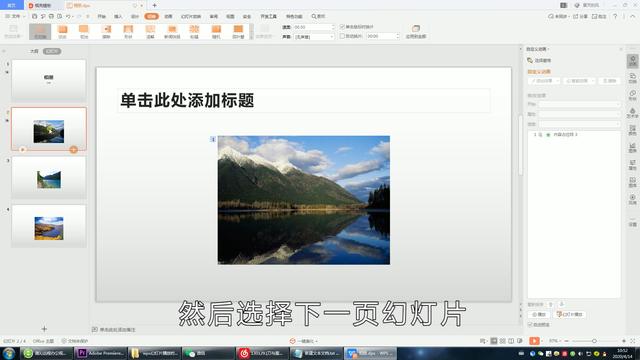Click notes placeholder below the slide

[x=114, y=329]
